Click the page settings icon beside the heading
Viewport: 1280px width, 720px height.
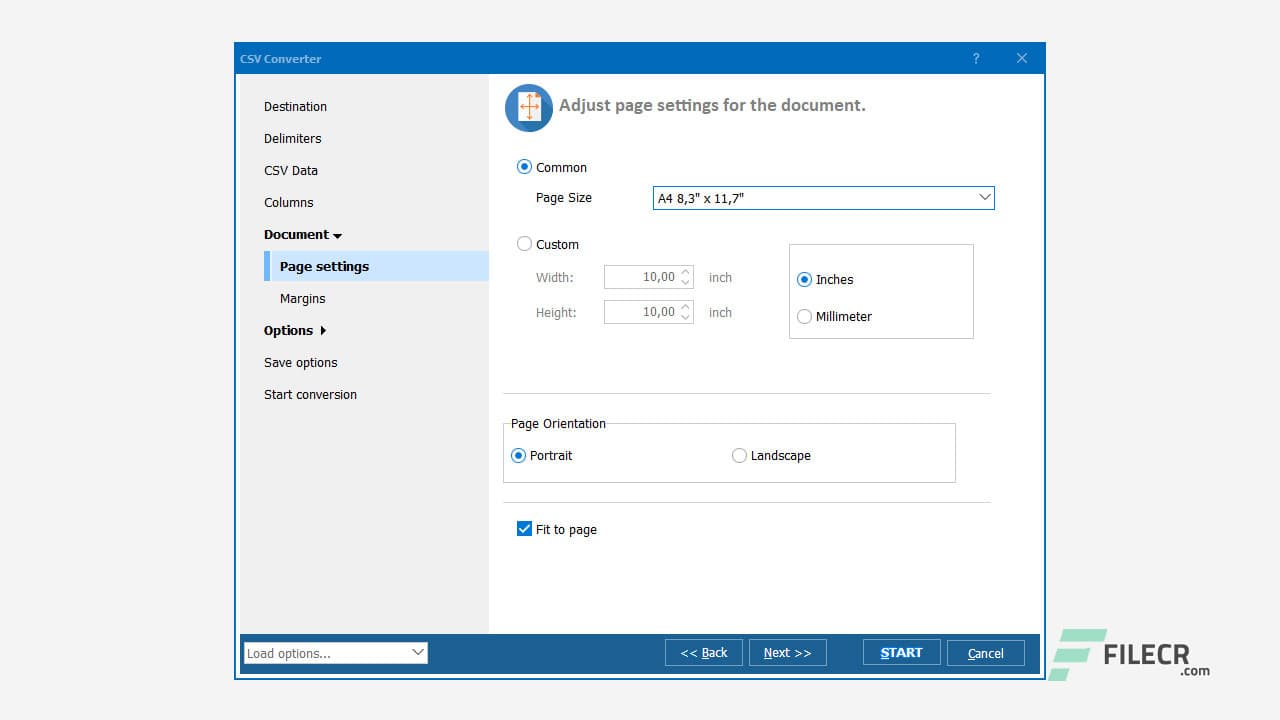coord(528,106)
